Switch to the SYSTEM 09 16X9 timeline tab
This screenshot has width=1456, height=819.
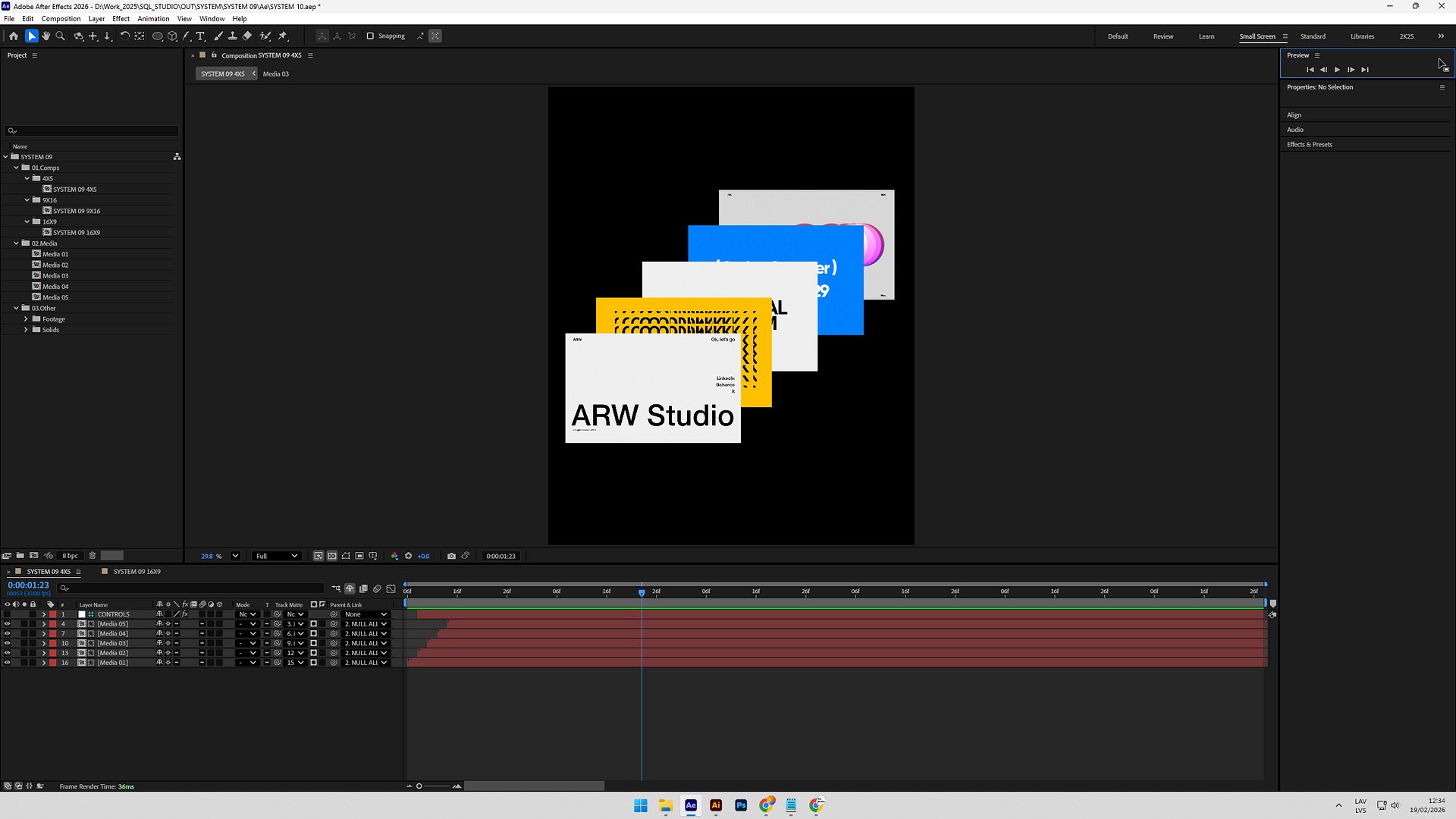(x=136, y=572)
